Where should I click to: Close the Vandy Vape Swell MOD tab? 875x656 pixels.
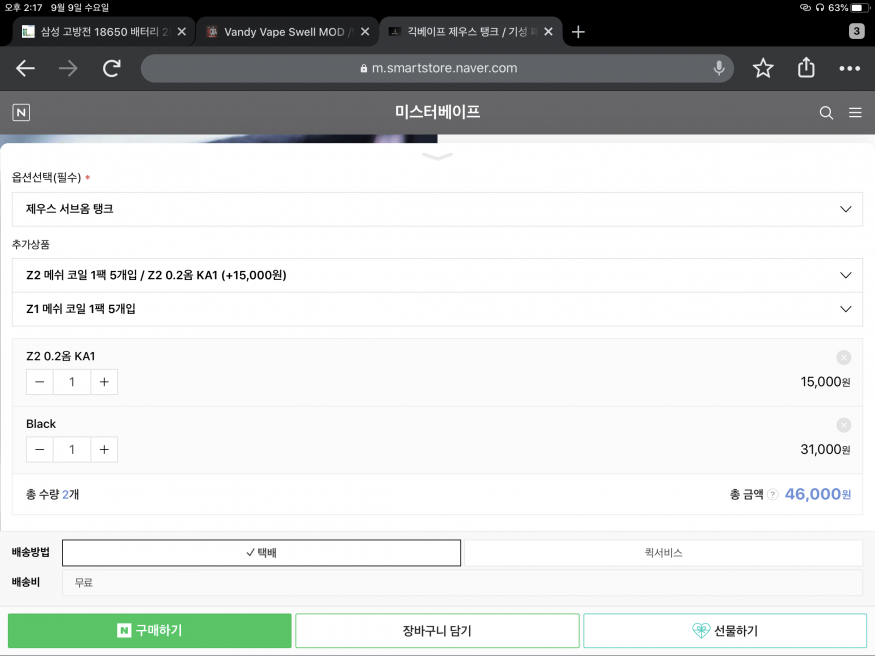pyautogui.click(x=365, y=32)
